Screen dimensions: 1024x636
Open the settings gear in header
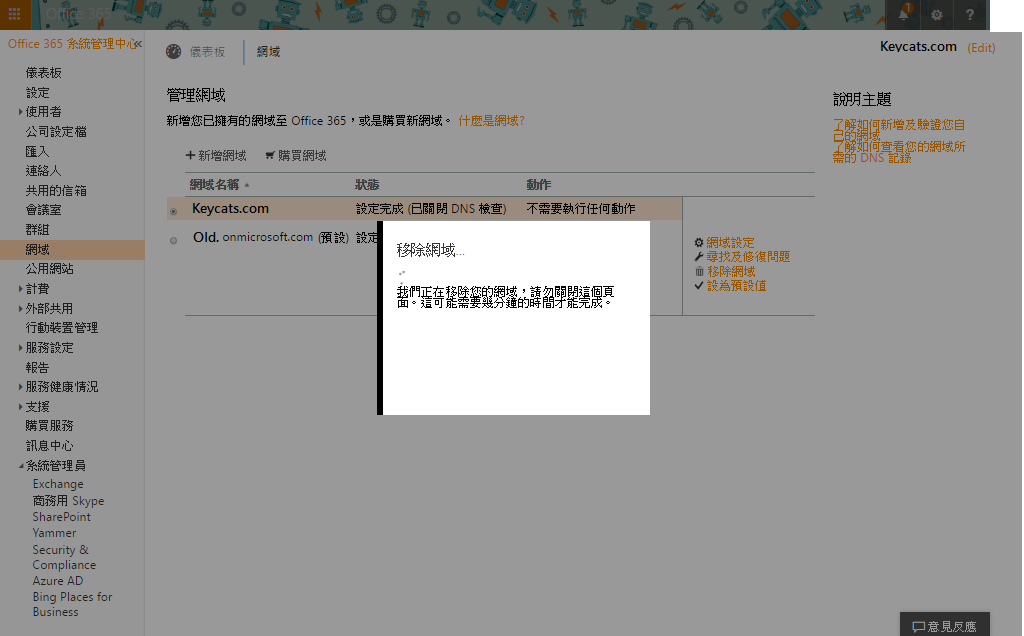point(936,14)
